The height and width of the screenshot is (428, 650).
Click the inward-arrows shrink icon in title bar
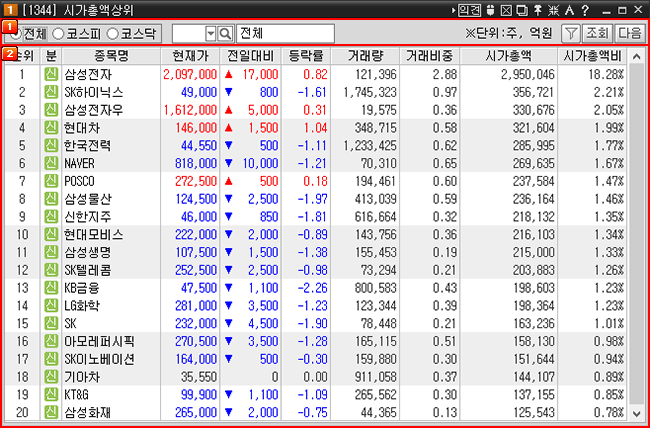[553, 10]
